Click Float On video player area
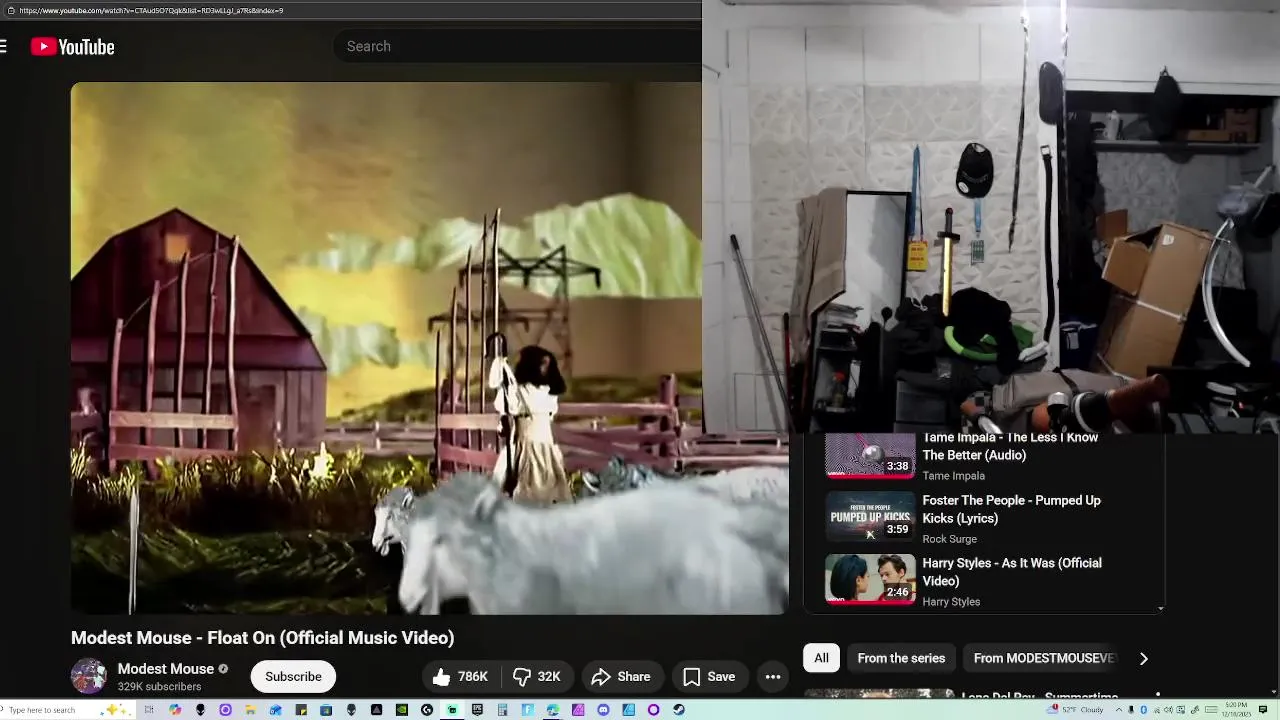The height and width of the screenshot is (720, 1280). (429, 348)
